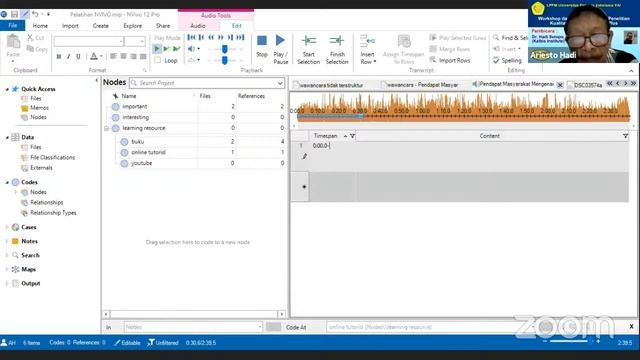
Task: Select synchronize play mode icon
Action: [x=167, y=49]
